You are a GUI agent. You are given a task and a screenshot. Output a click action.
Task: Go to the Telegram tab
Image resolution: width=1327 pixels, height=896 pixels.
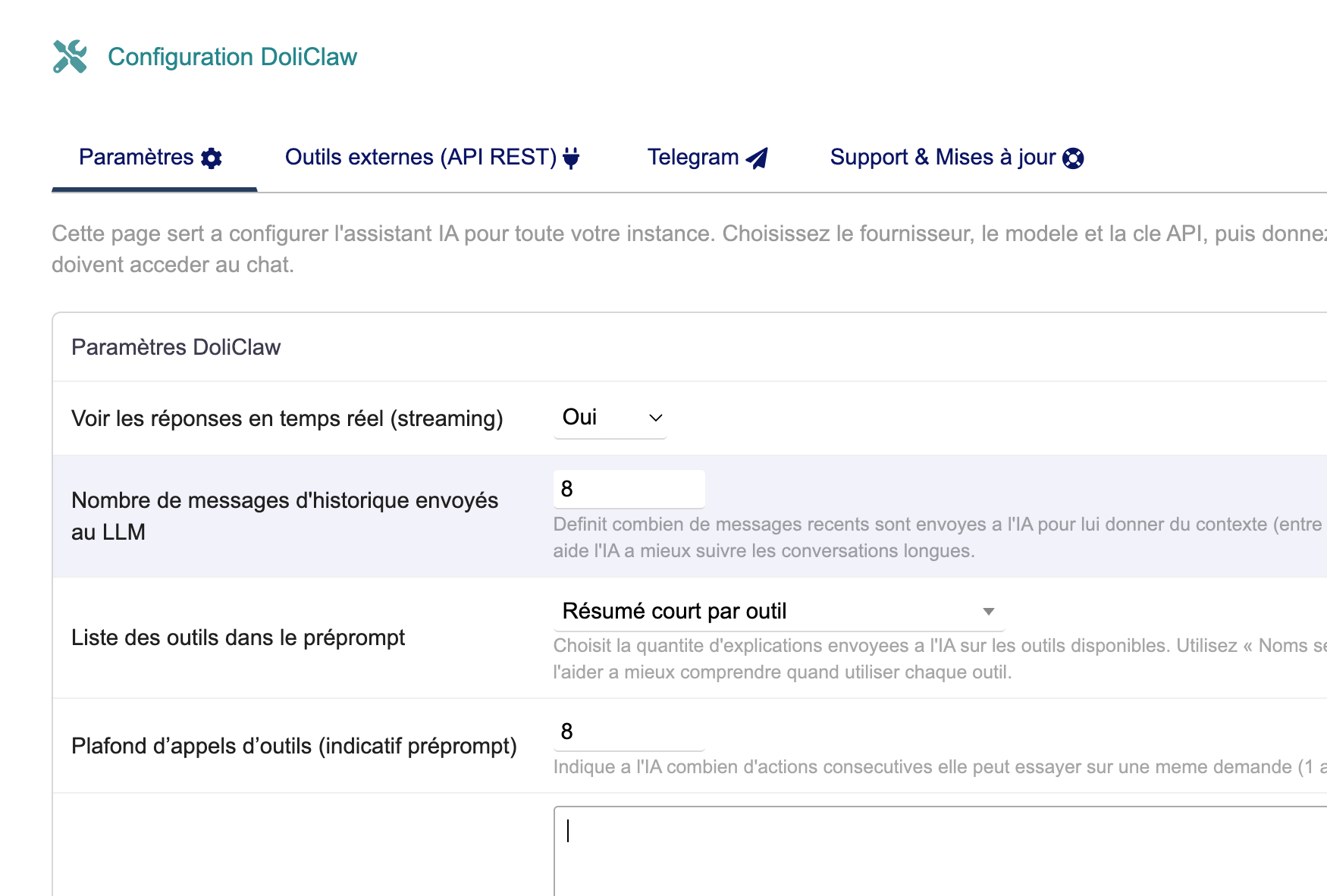click(693, 158)
